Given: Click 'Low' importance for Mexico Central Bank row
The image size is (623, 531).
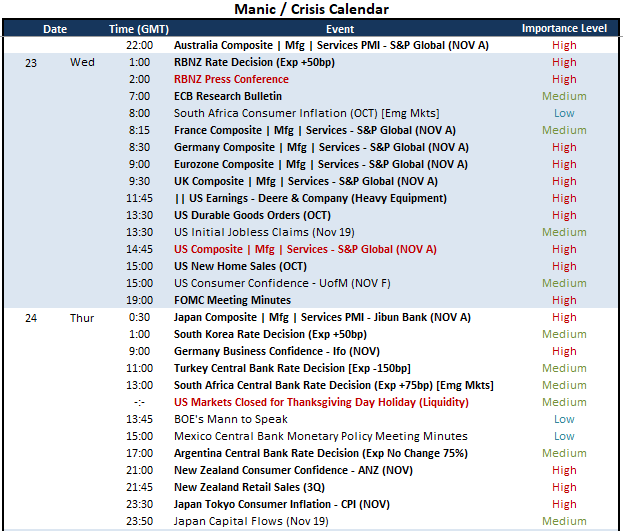Looking at the screenshot, I should pyautogui.click(x=564, y=436).
